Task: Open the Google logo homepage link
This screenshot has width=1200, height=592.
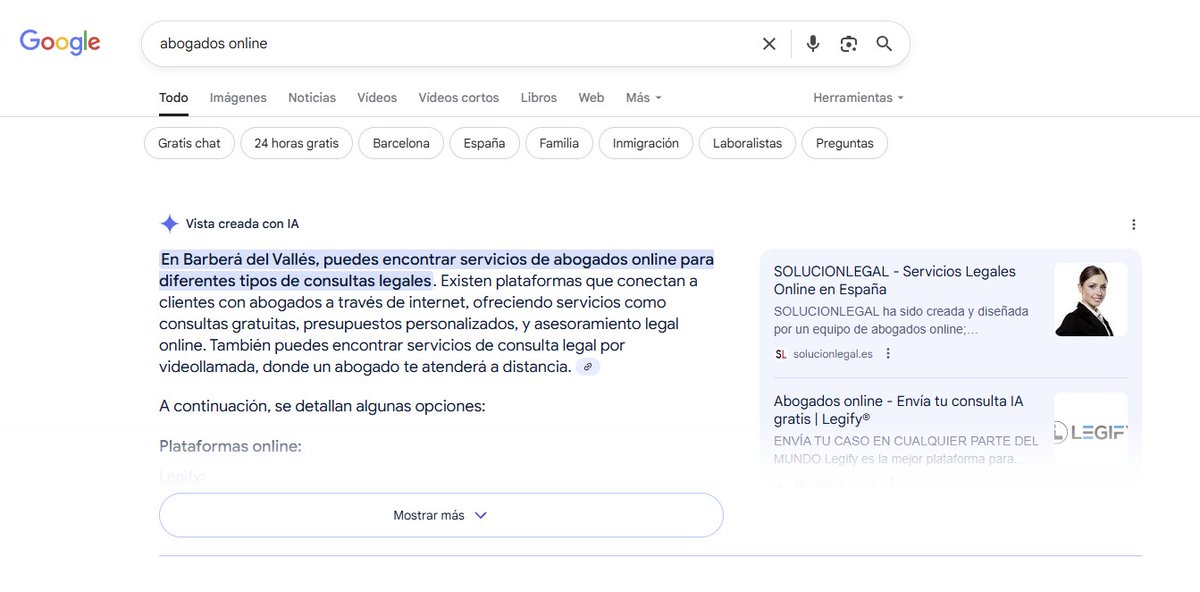Action: (60, 42)
